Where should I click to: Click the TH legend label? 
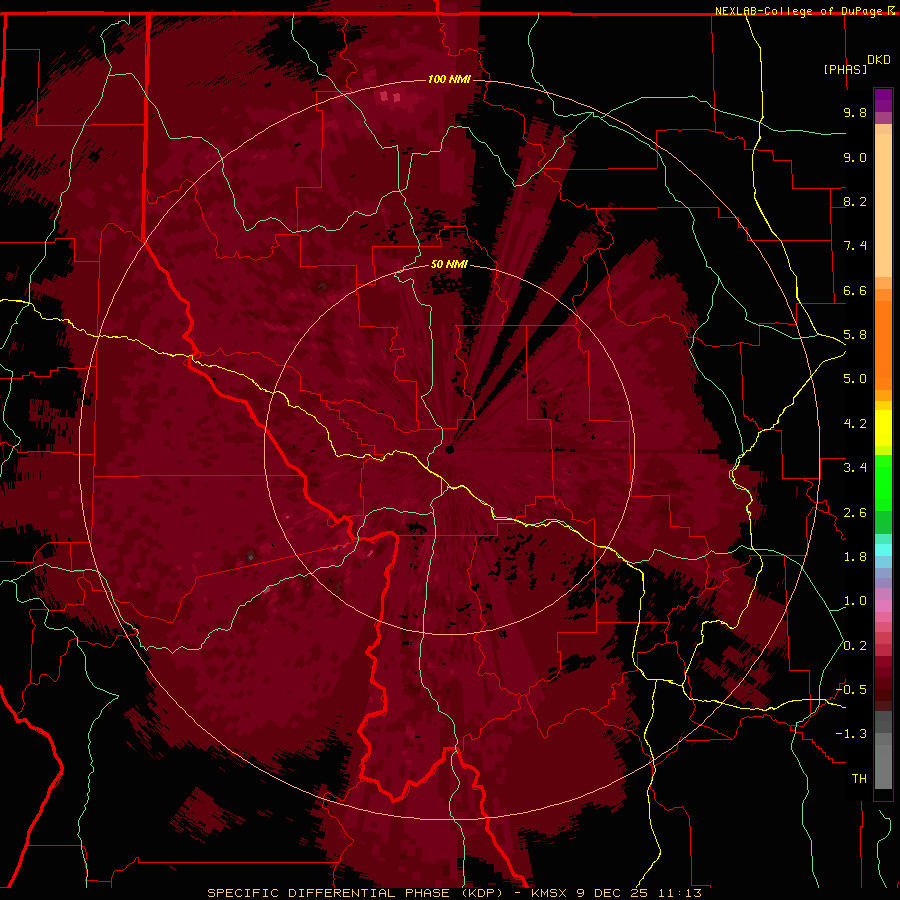pos(859,779)
